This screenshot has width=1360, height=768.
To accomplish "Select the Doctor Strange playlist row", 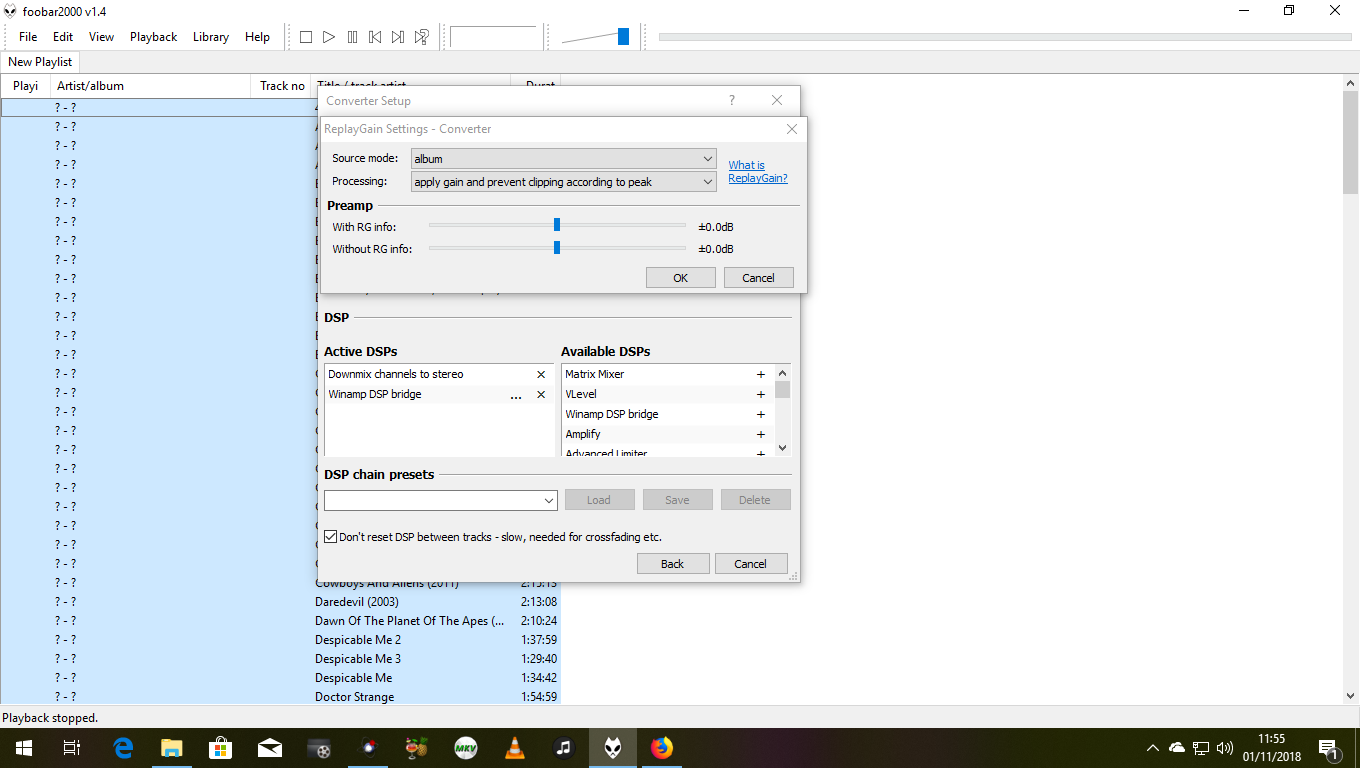I will click(280, 697).
